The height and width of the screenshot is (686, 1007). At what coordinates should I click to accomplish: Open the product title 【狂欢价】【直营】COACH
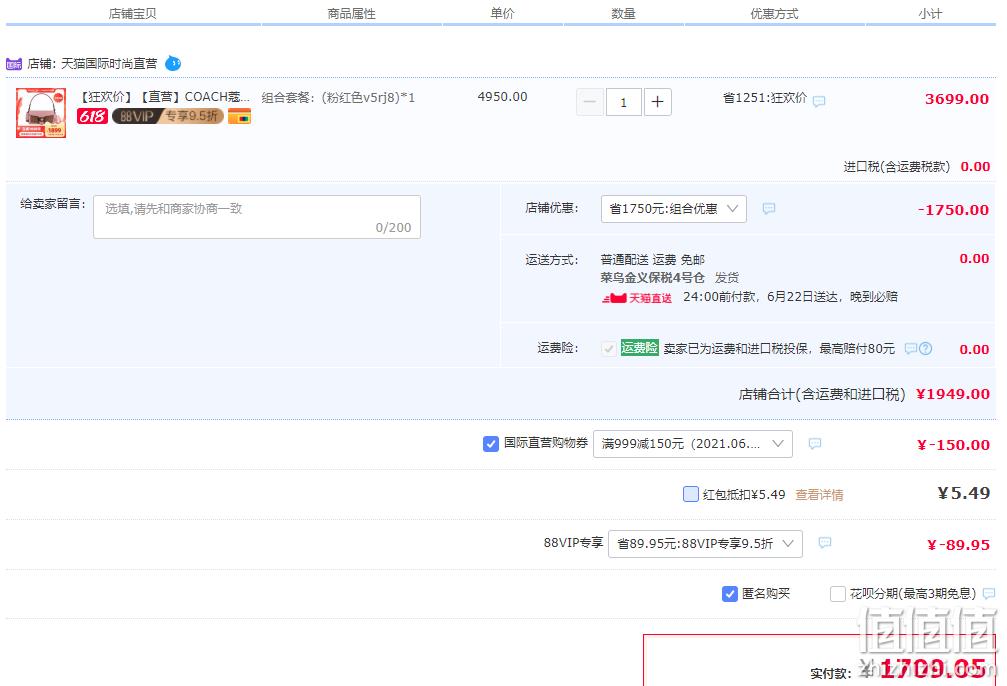click(164, 97)
